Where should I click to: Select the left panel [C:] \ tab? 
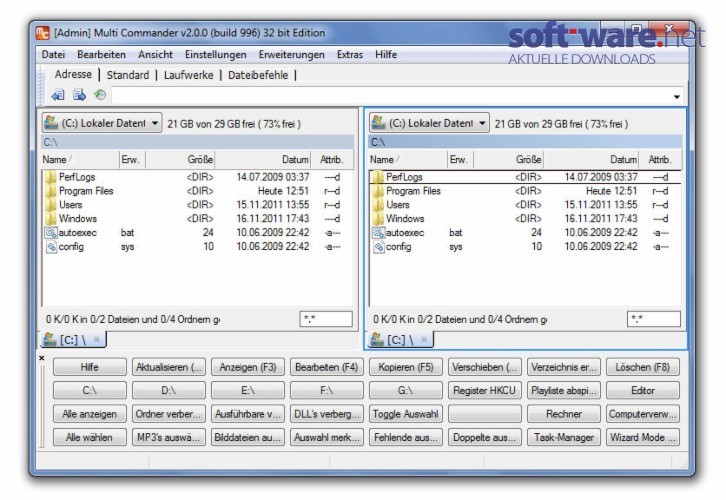point(73,340)
